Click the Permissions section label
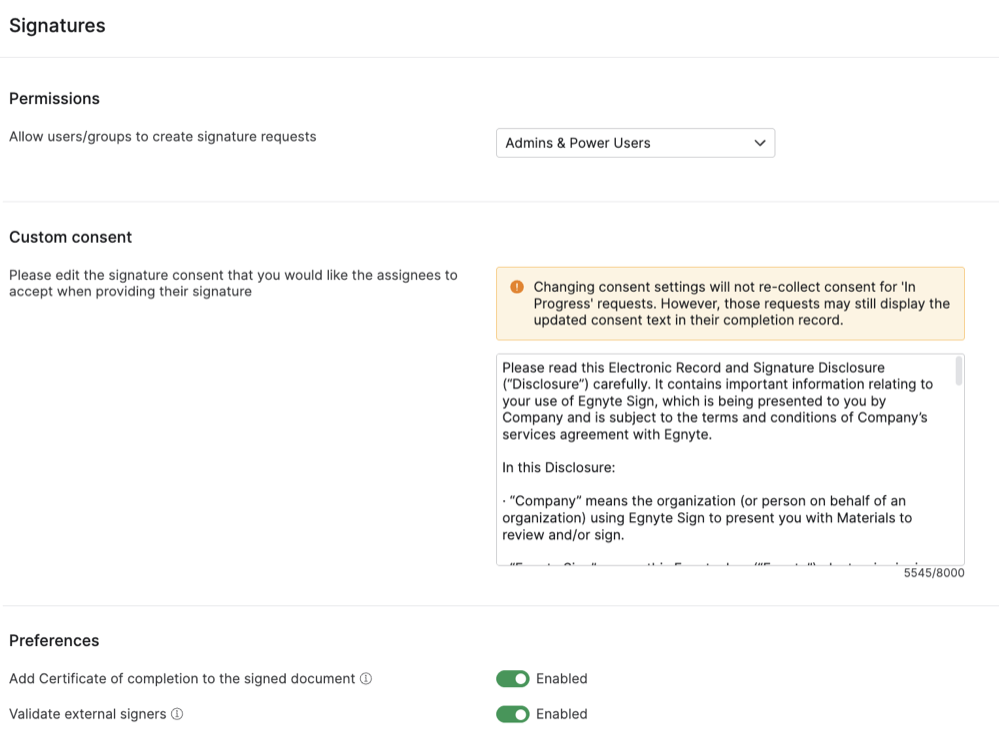 point(54,98)
